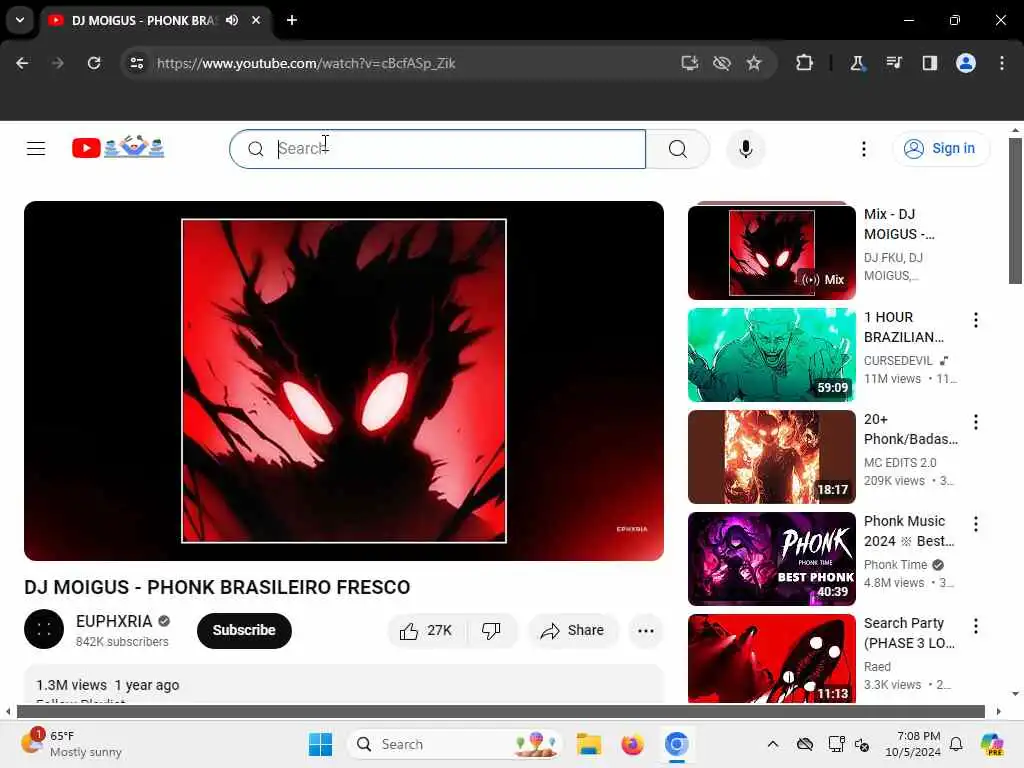The height and width of the screenshot is (768, 1024).
Task: Open 20+ Phonk/Badass video thumbnail
Action: coord(771,456)
